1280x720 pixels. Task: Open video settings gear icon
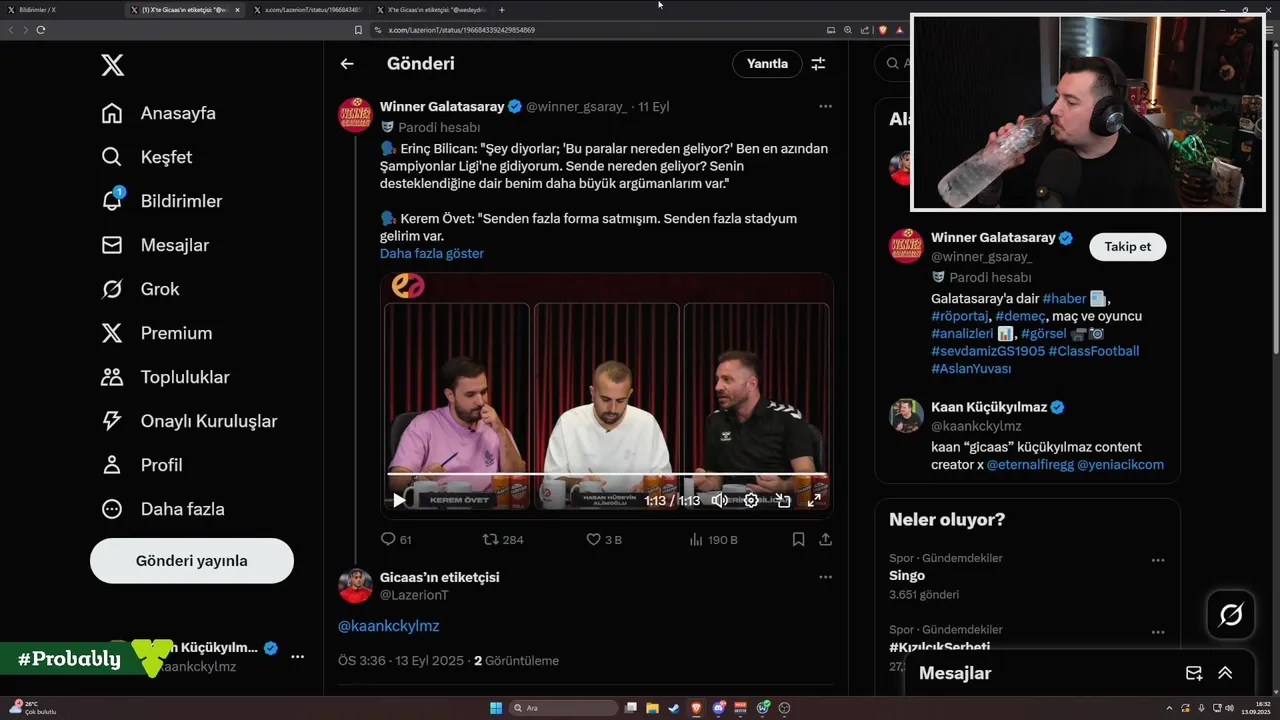pos(751,500)
